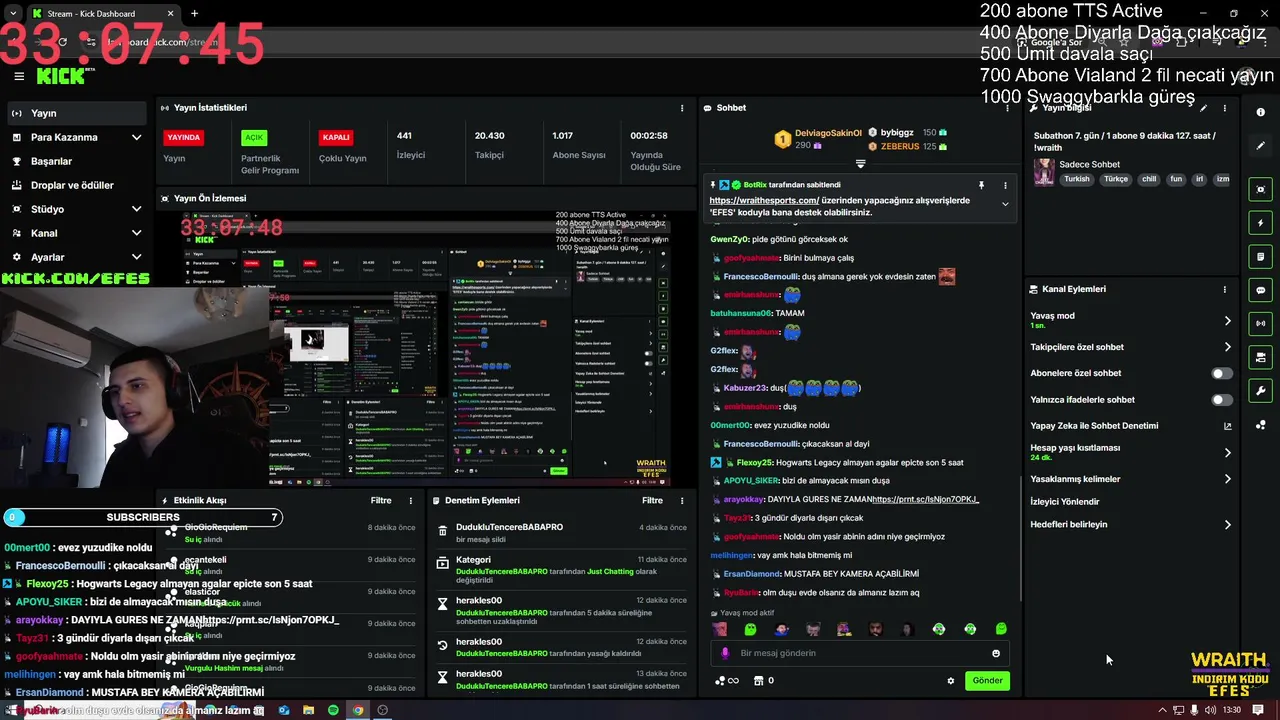Click the Gönder send button
This screenshot has width=1280, height=720.
pyautogui.click(x=987, y=681)
